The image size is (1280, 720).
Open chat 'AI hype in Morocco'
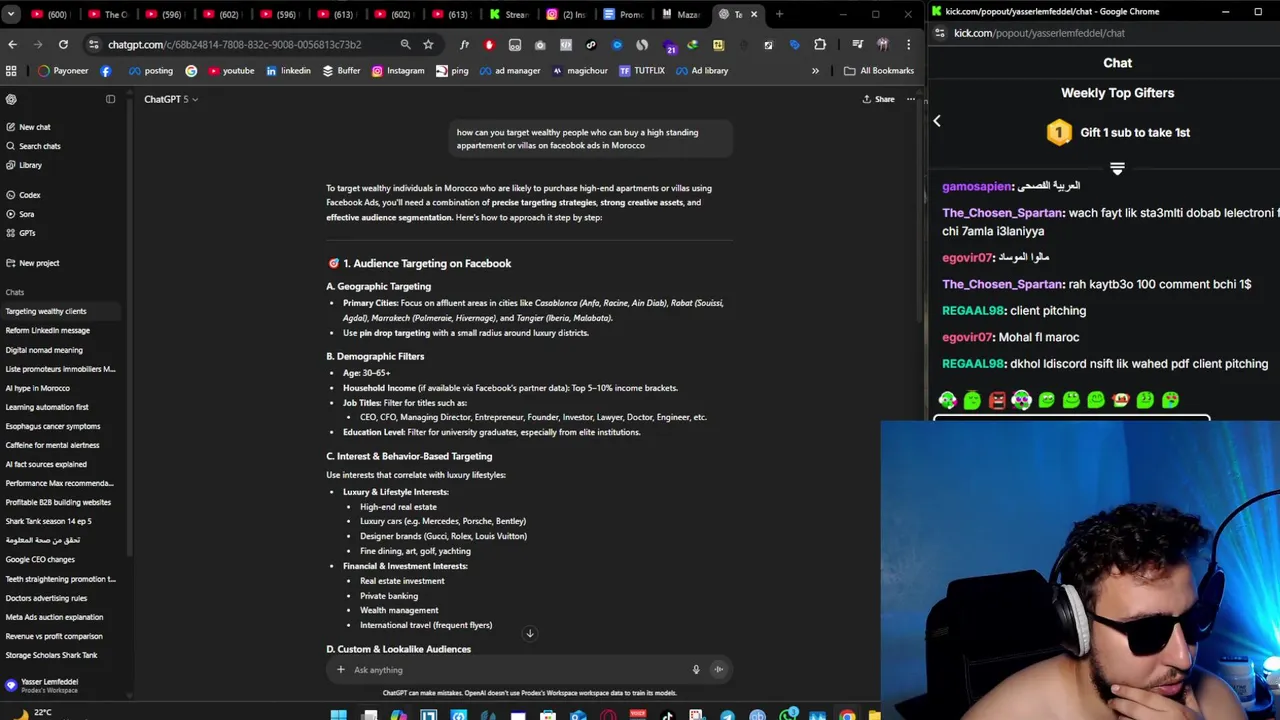[x=37, y=388]
